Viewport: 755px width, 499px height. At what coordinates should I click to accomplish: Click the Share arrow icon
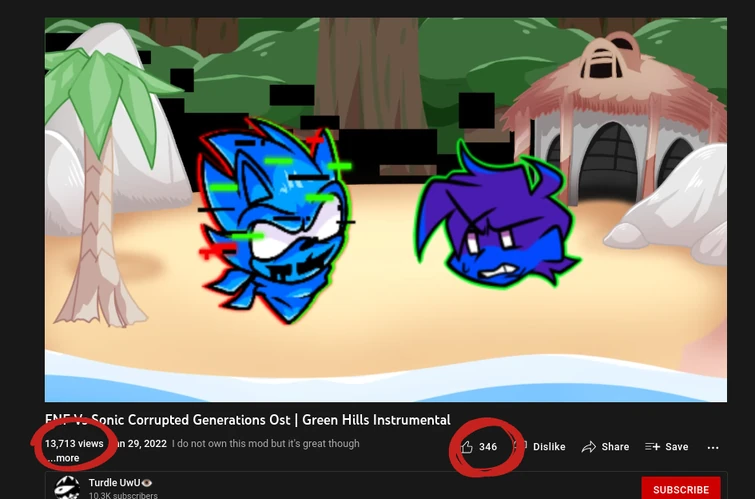click(x=588, y=447)
